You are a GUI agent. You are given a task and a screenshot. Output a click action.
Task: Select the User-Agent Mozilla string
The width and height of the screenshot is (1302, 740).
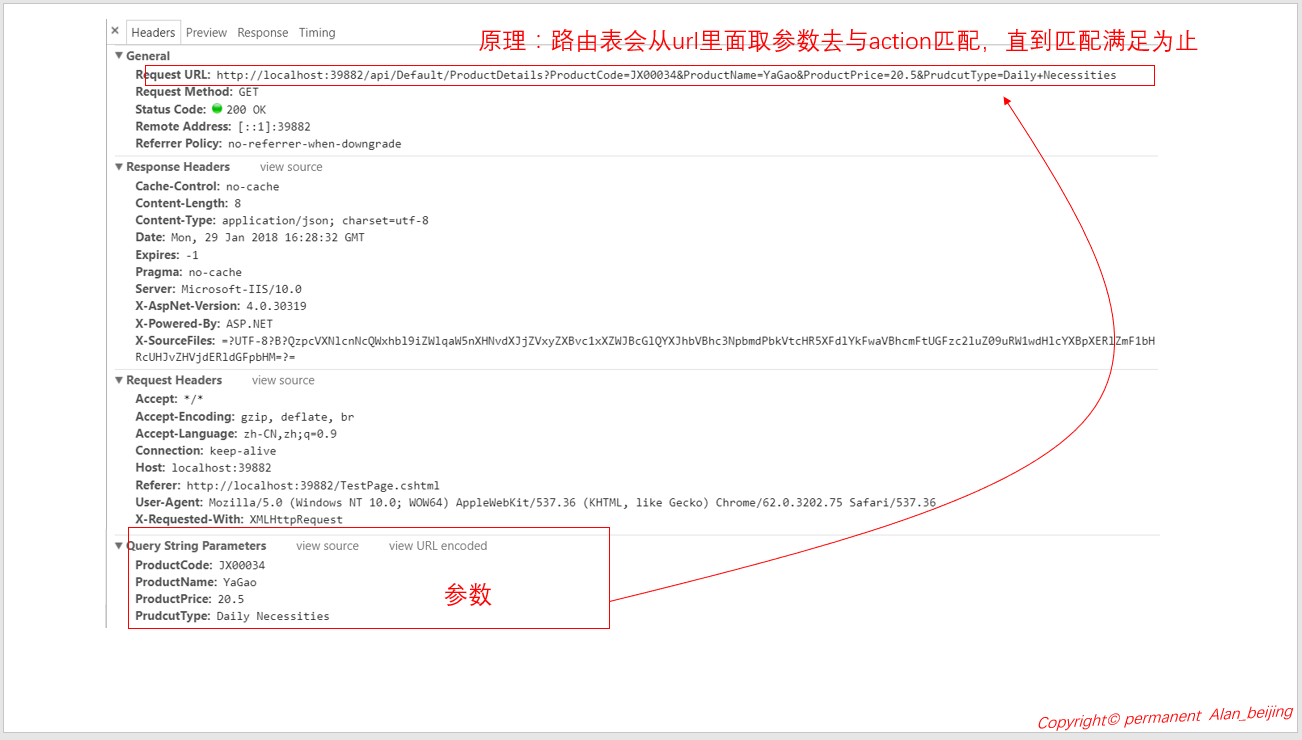(572, 502)
